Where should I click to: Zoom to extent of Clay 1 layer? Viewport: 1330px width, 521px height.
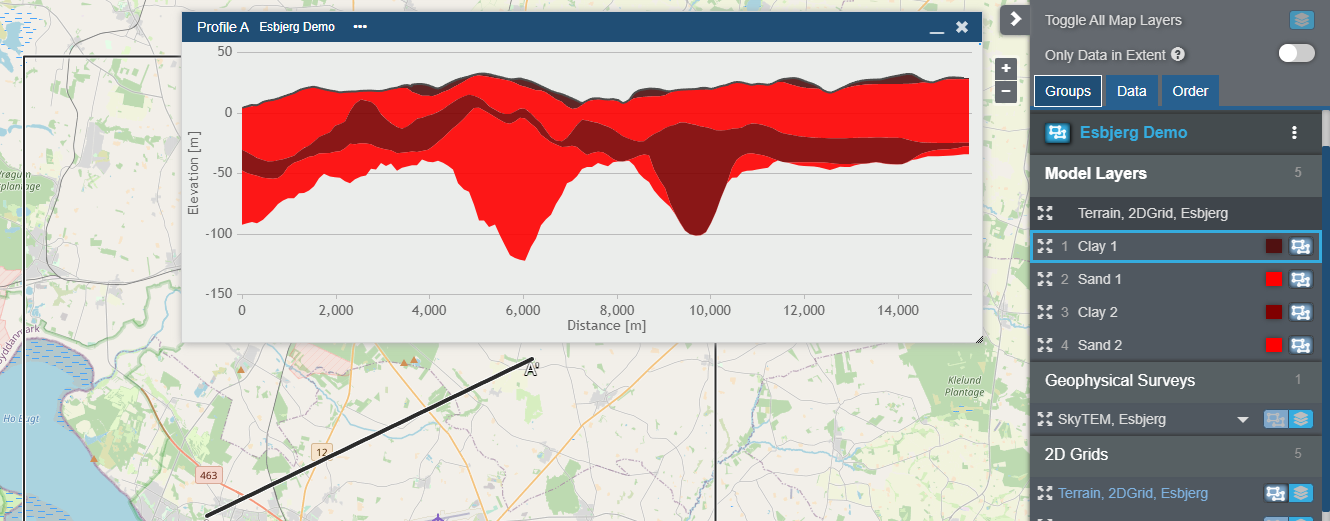coord(1046,246)
